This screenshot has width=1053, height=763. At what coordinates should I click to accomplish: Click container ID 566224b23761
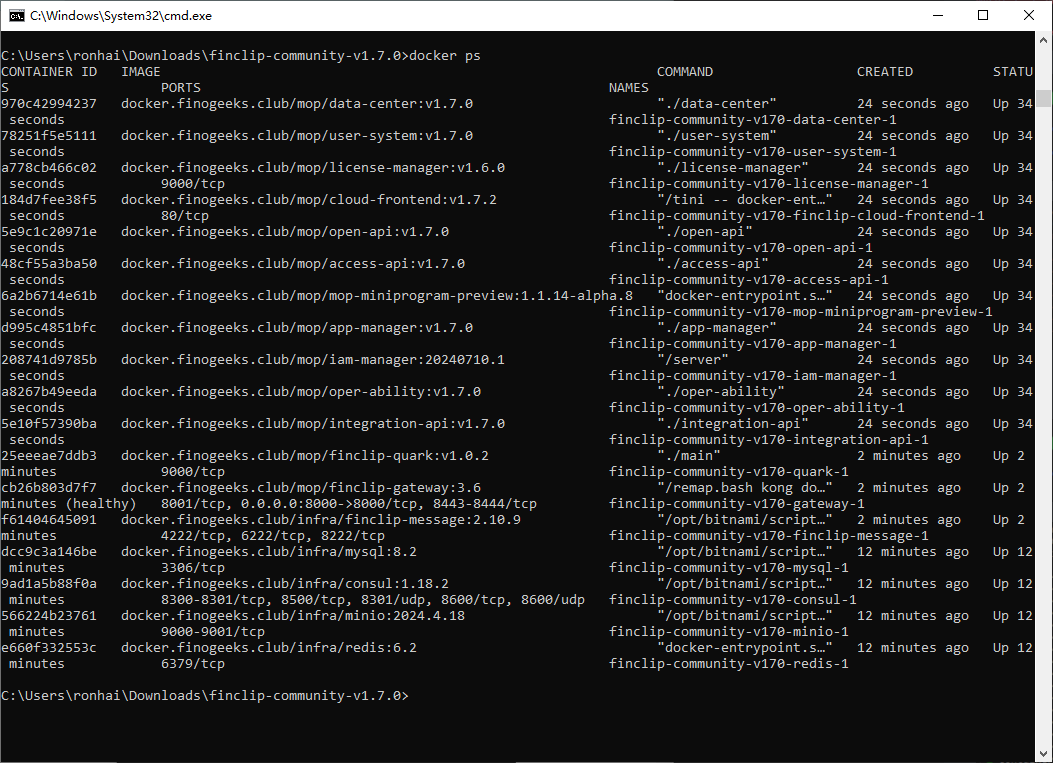[49, 616]
